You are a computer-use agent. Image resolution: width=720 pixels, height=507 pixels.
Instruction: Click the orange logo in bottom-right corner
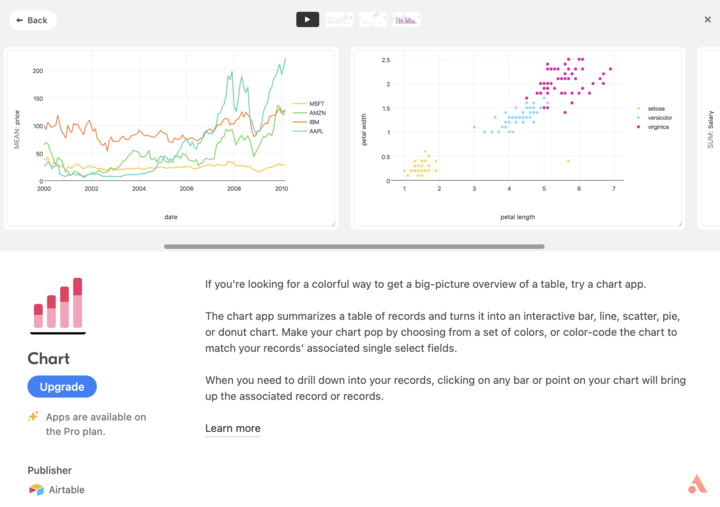tap(697, 484)
